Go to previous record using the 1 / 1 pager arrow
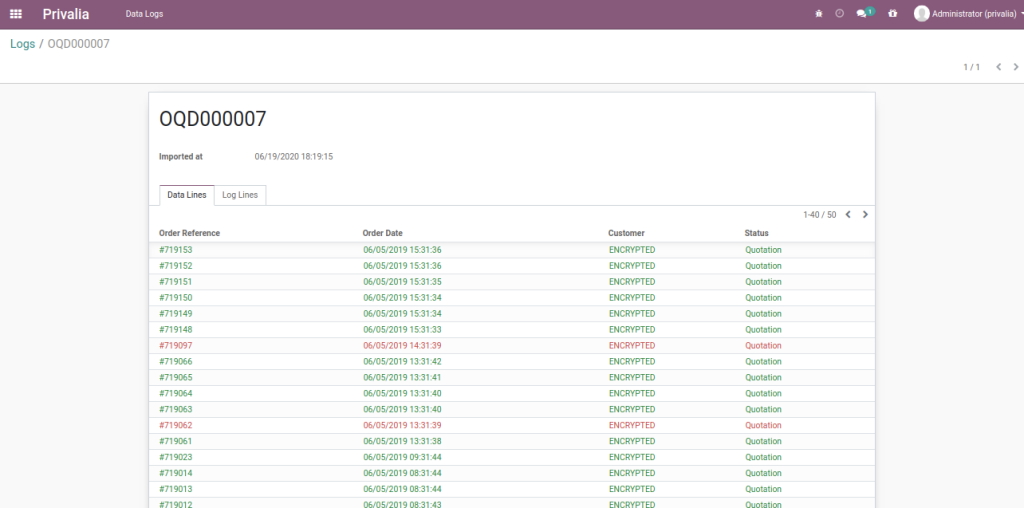Screen dimensions: 1024x508 click(999, 67)
